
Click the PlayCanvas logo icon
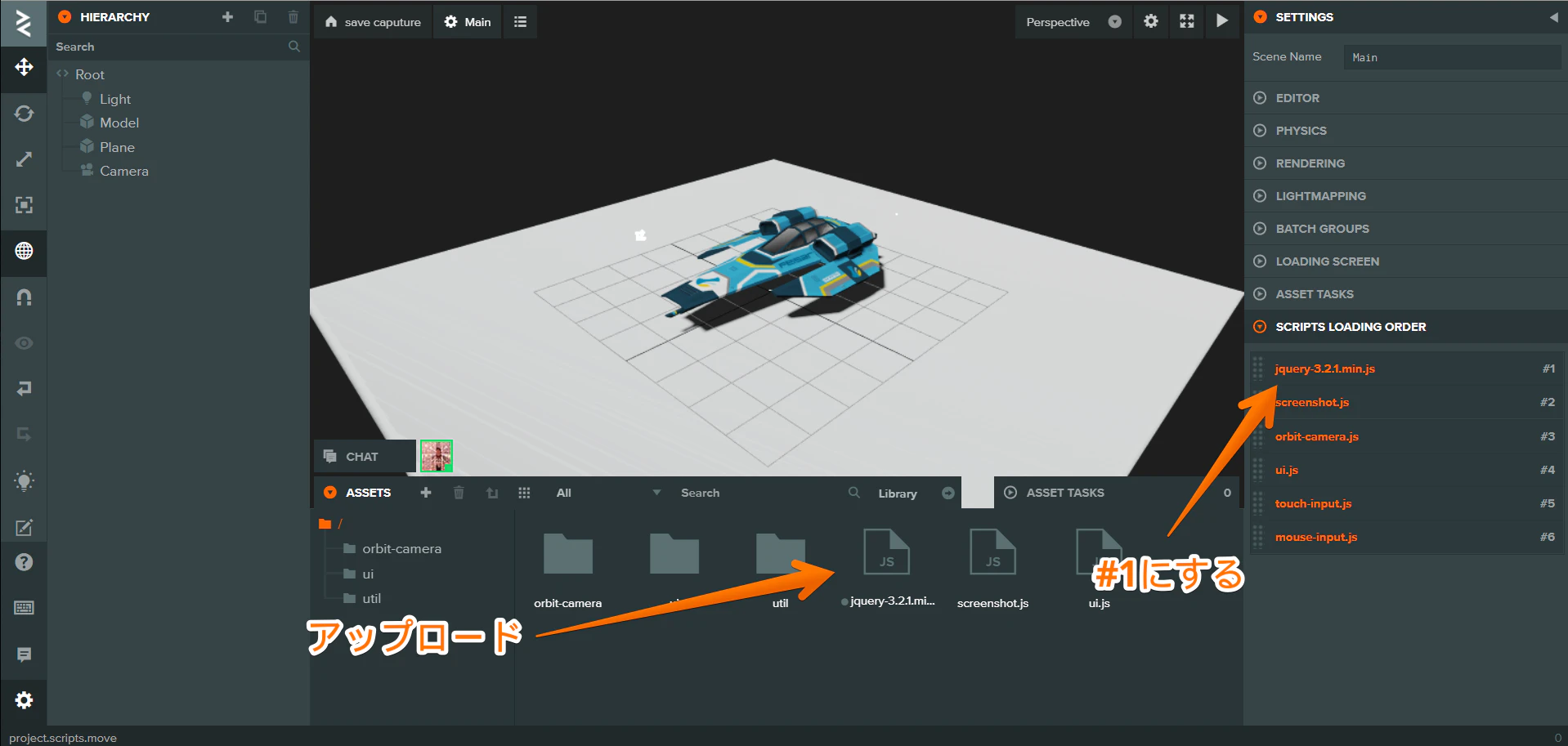(x=24, y=22)
